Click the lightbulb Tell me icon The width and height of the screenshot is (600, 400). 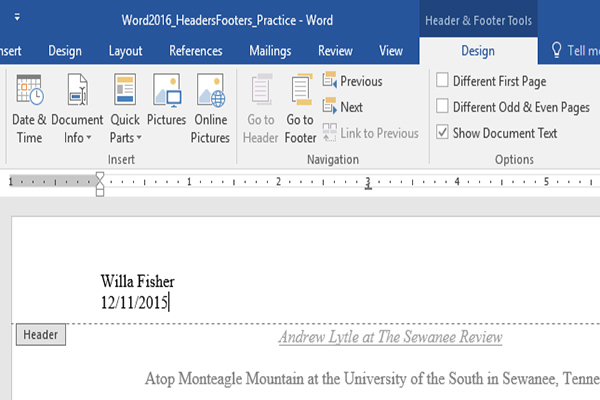(556, 50)
